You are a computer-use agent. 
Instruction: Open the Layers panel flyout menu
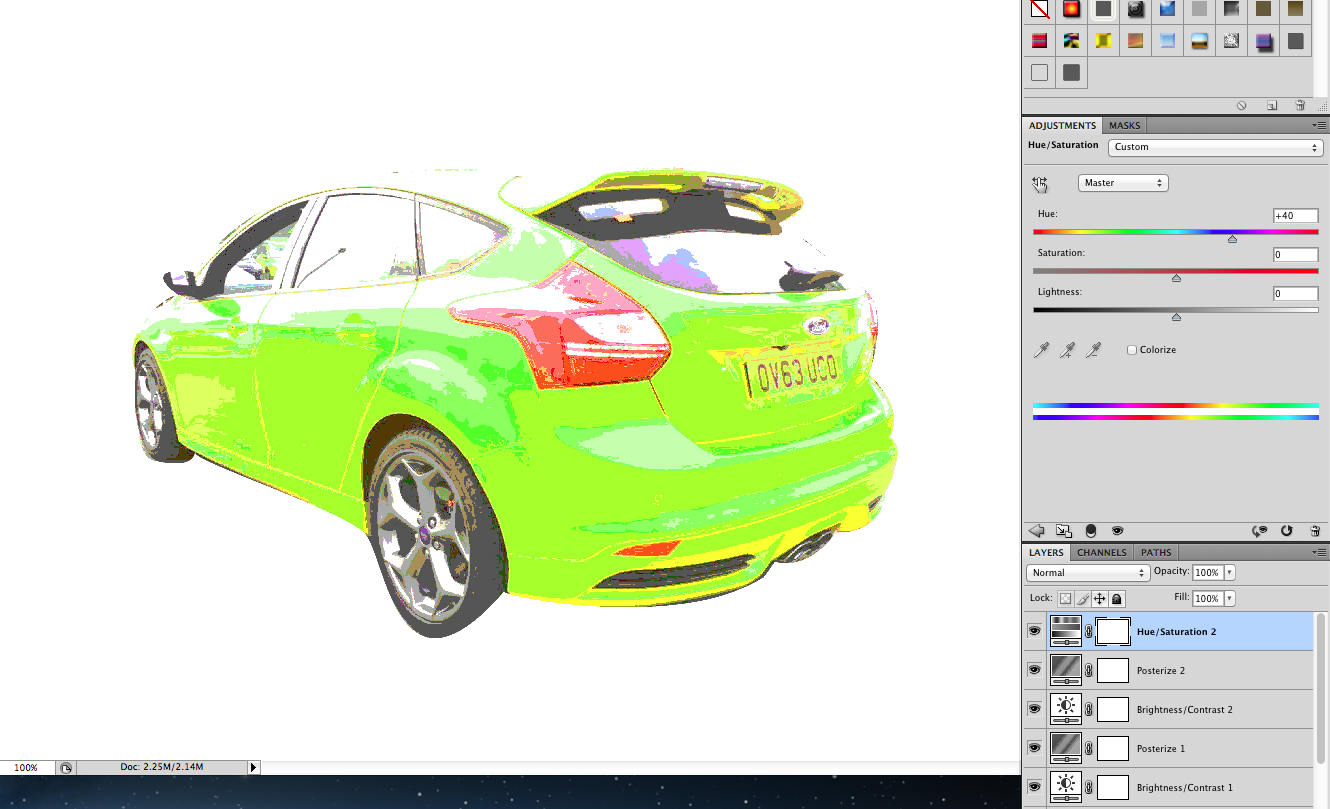pos(1320,552)
